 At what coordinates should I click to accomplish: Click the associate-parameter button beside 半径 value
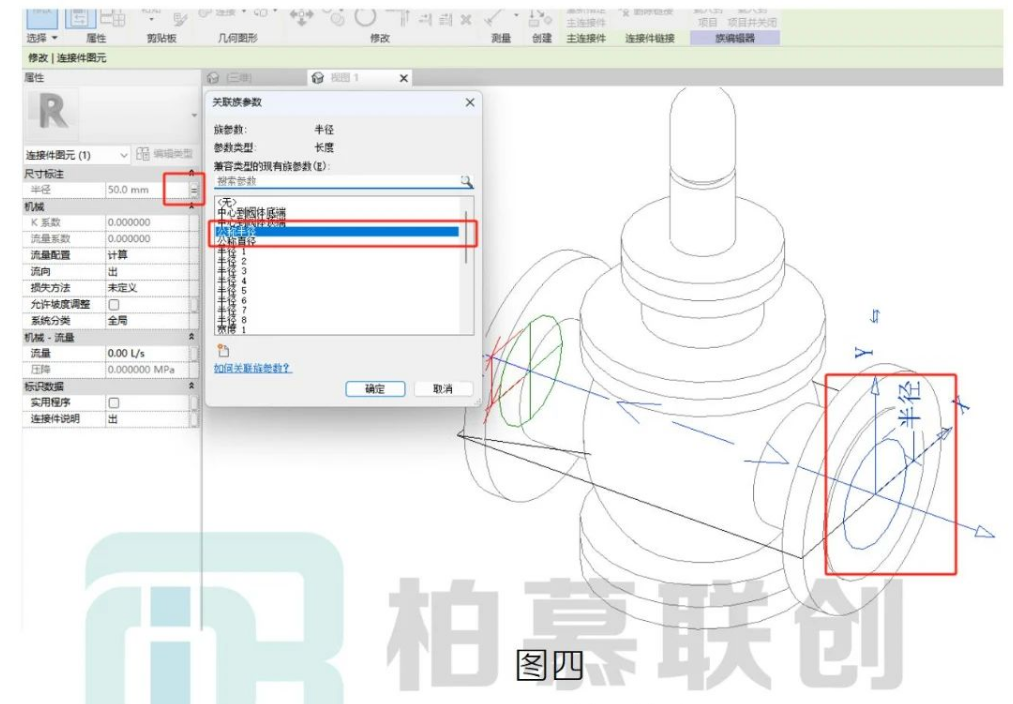point(194,189)
